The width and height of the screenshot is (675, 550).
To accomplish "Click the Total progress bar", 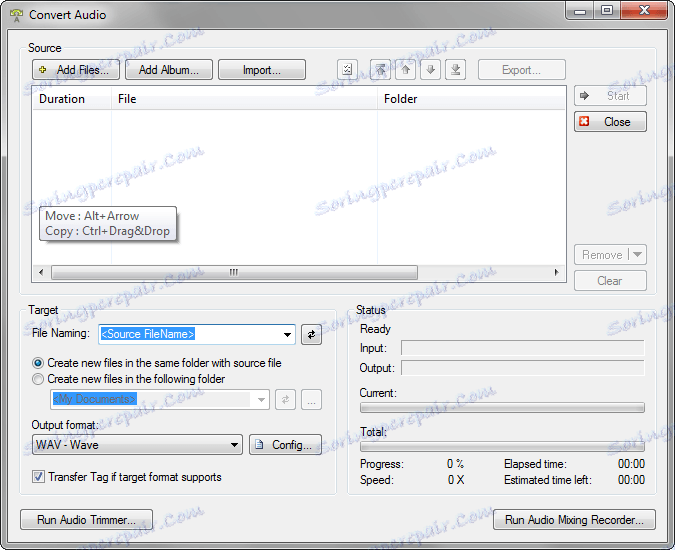I will tap(502, 446).
